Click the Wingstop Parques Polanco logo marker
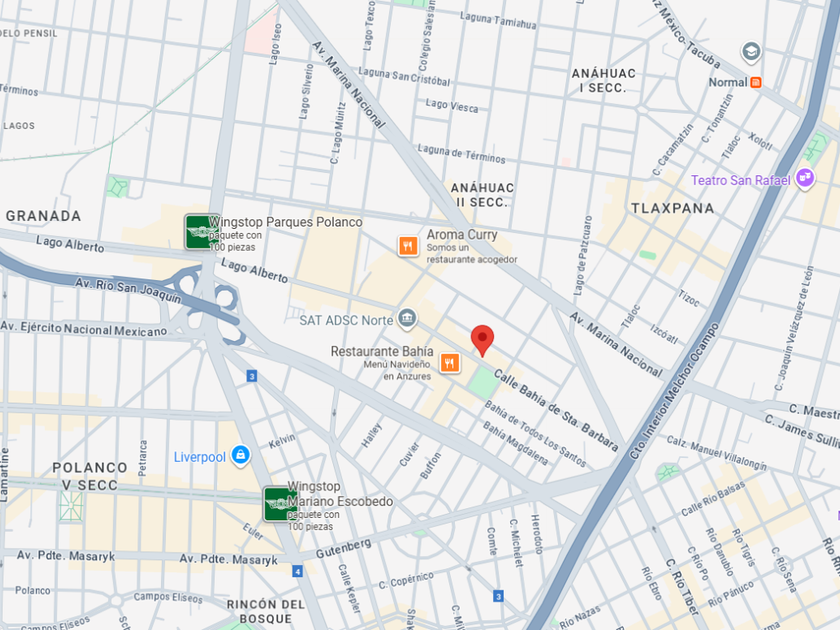Screen dimensions: 840x630 click(202, 232)
